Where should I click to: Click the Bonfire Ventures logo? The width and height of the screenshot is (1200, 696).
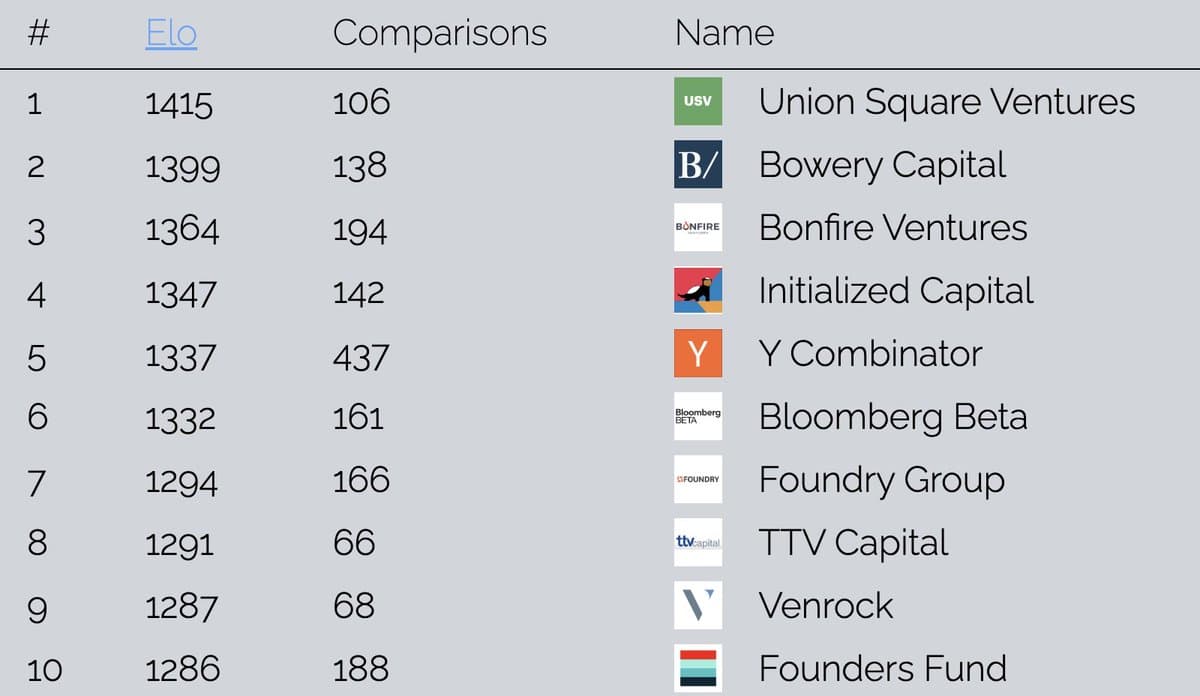[698, 227]
